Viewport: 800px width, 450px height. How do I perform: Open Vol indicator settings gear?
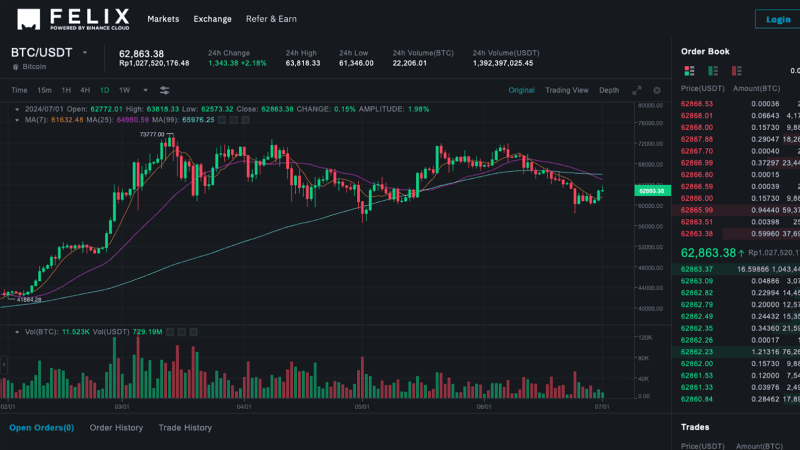click(182, 332)
